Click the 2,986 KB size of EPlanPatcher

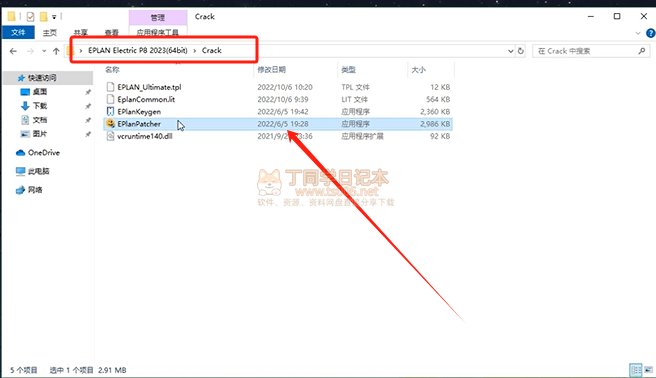click(x=435, y=124)
